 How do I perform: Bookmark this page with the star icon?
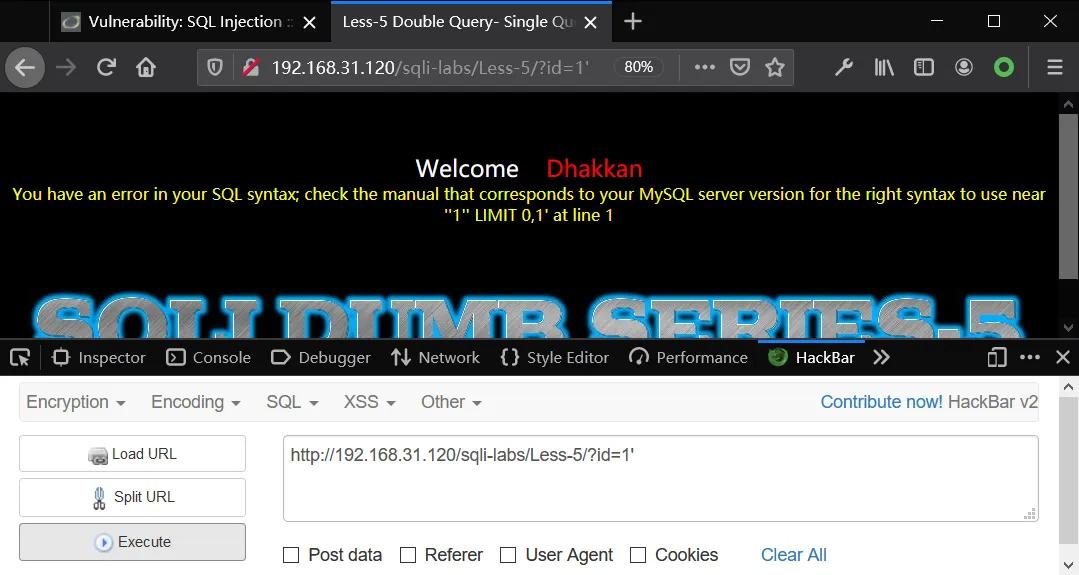775,67
